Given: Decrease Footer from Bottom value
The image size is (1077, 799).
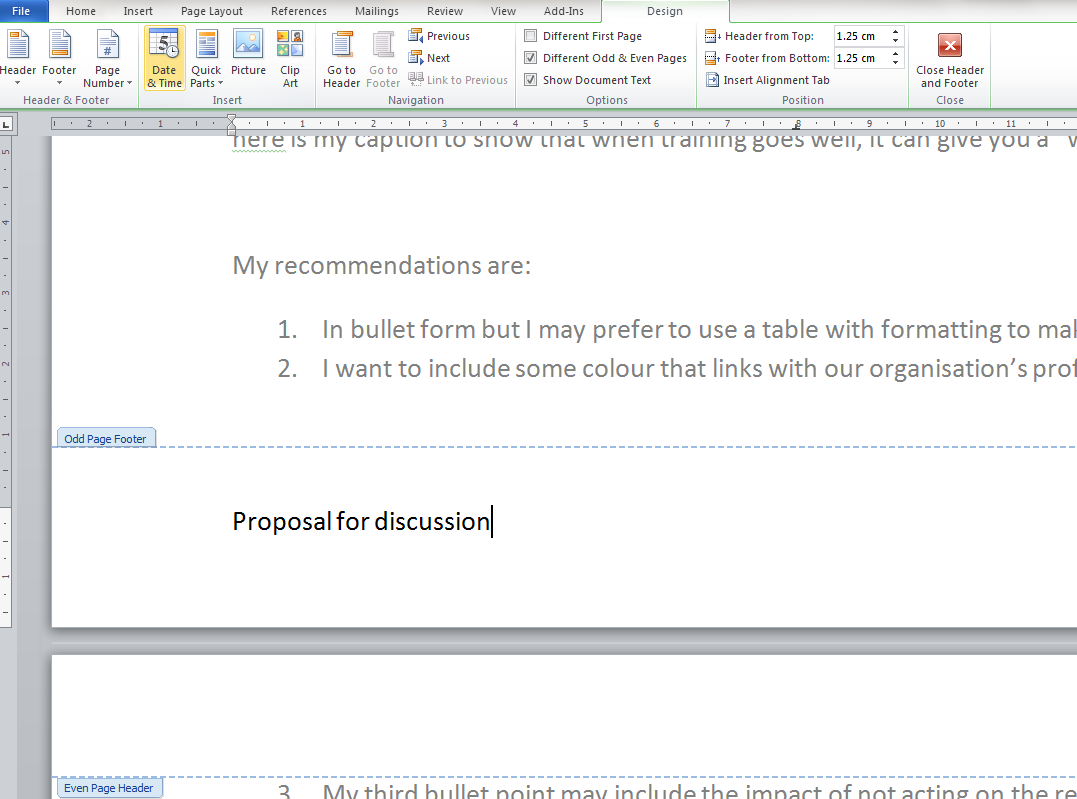Looking at the screenshot, I should (895, 62).
